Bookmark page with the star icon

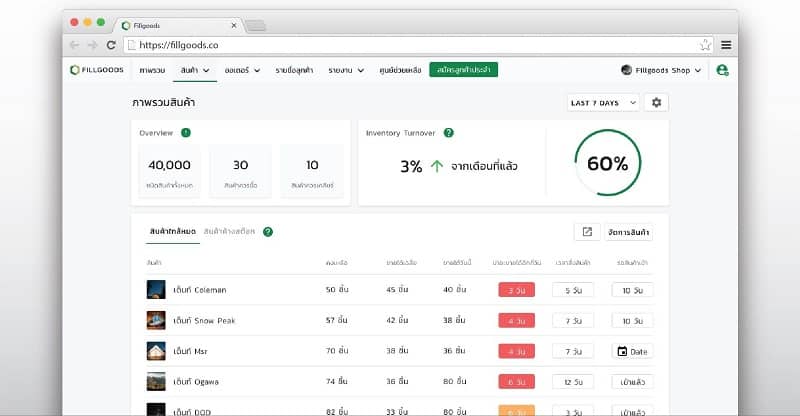[706, 45]
